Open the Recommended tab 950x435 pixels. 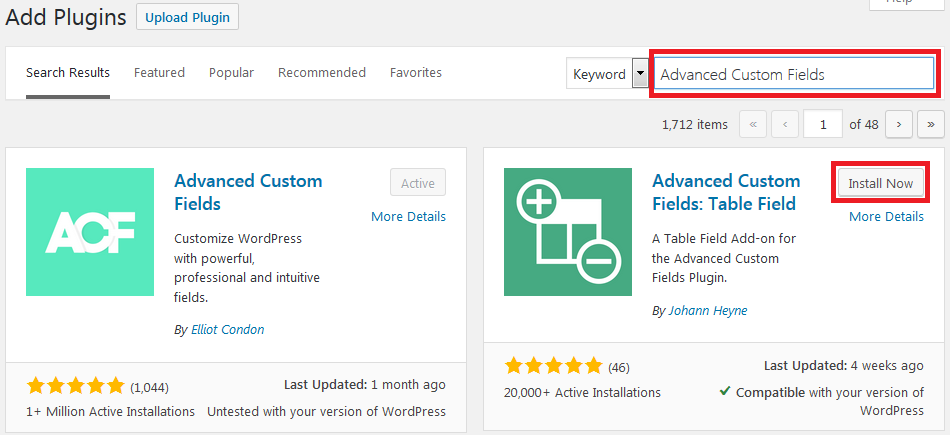(x=322, y=73)
